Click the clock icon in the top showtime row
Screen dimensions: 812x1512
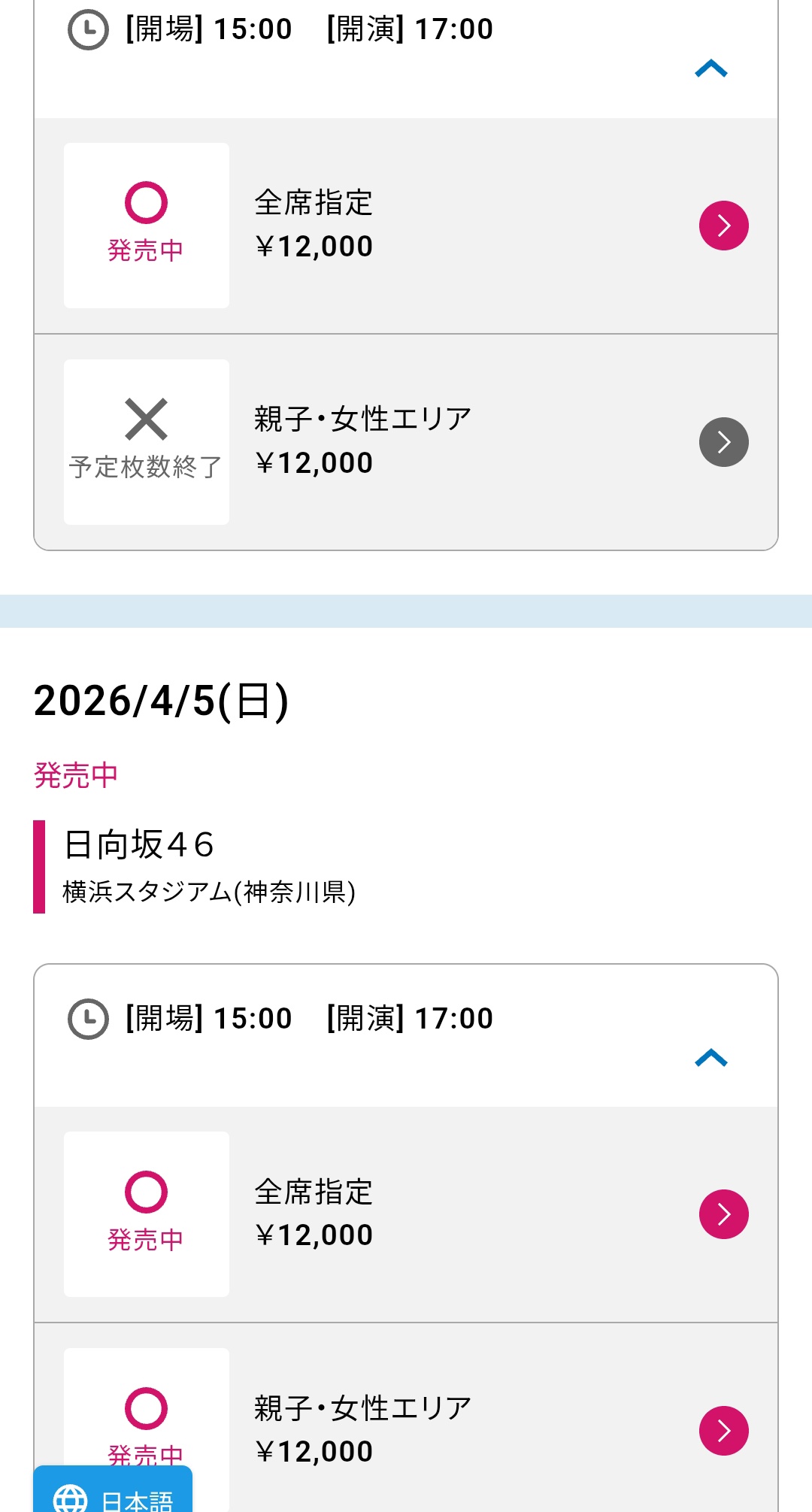coord(89,30)
